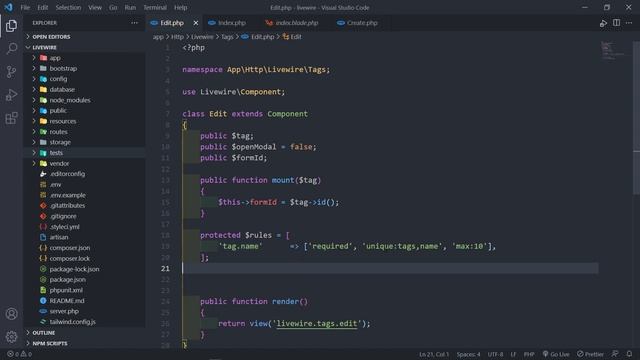Open the Manage gear settings
This screenshot has height=360, width=640.
[x=11, y=337]
